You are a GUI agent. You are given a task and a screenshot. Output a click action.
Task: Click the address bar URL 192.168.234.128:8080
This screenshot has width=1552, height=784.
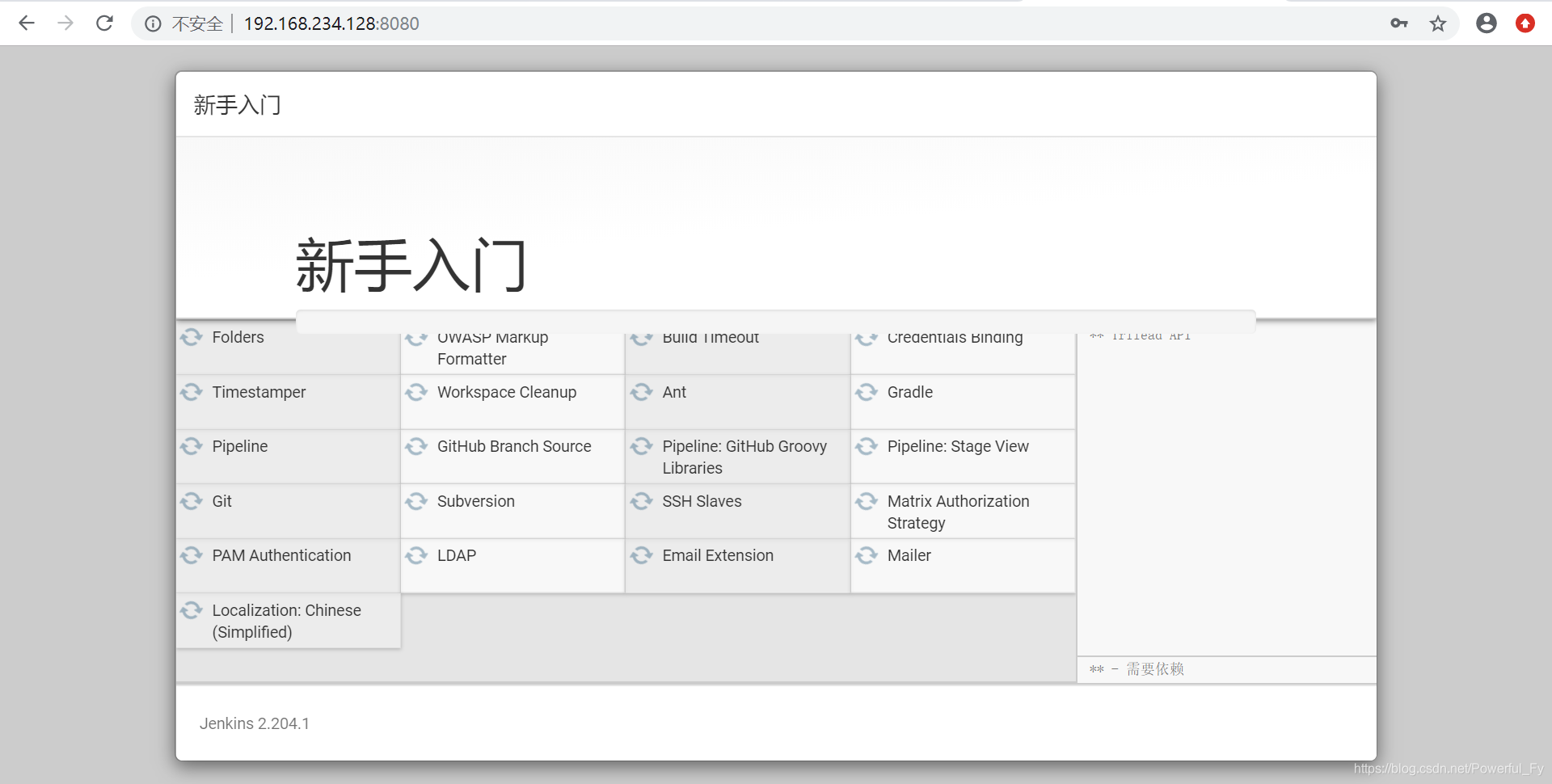(331, 24)
